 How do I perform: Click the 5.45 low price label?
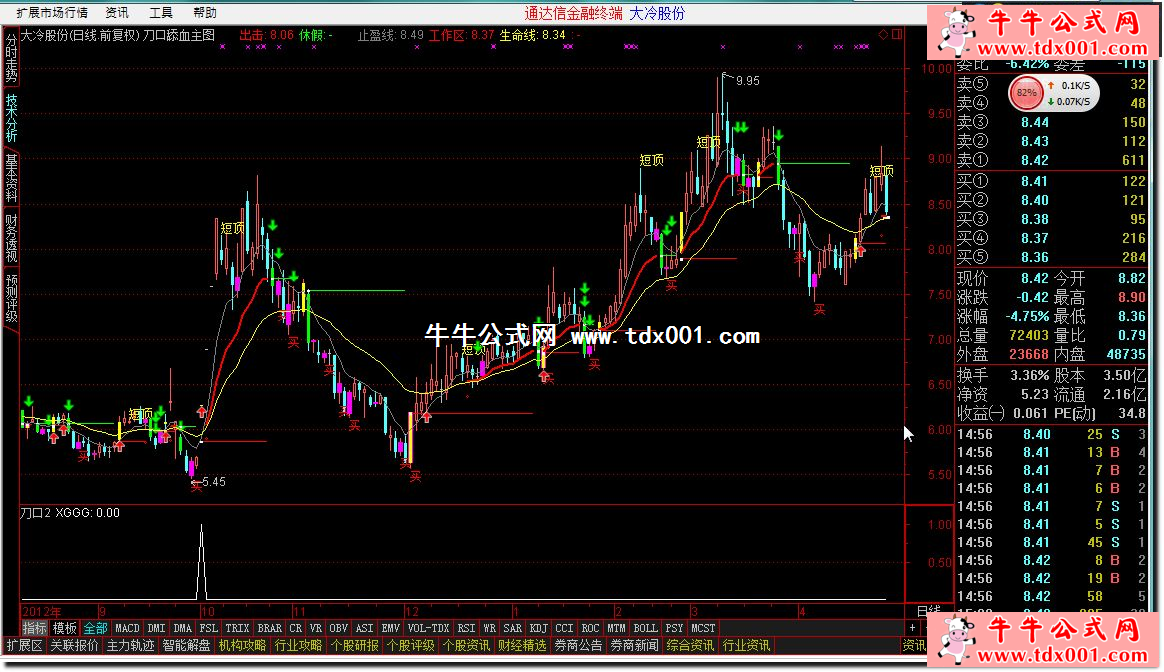(213, 482)
